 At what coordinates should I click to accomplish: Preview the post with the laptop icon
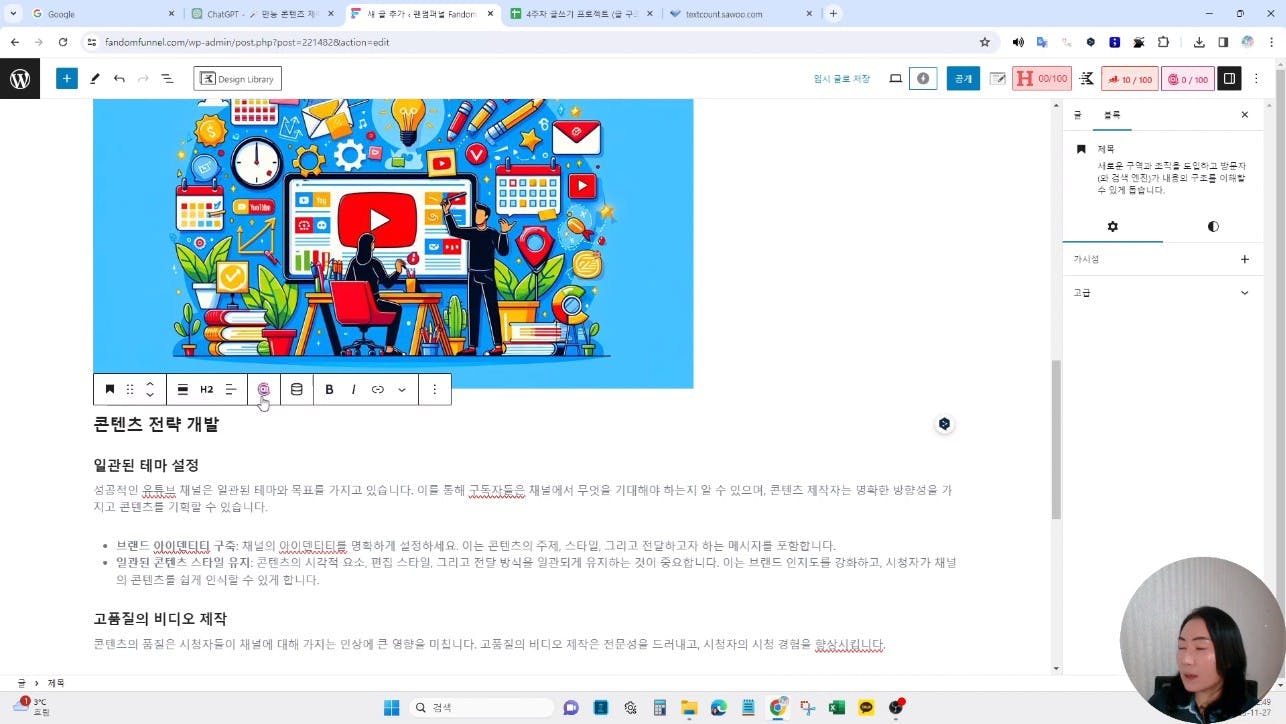[x=895, y=79]
